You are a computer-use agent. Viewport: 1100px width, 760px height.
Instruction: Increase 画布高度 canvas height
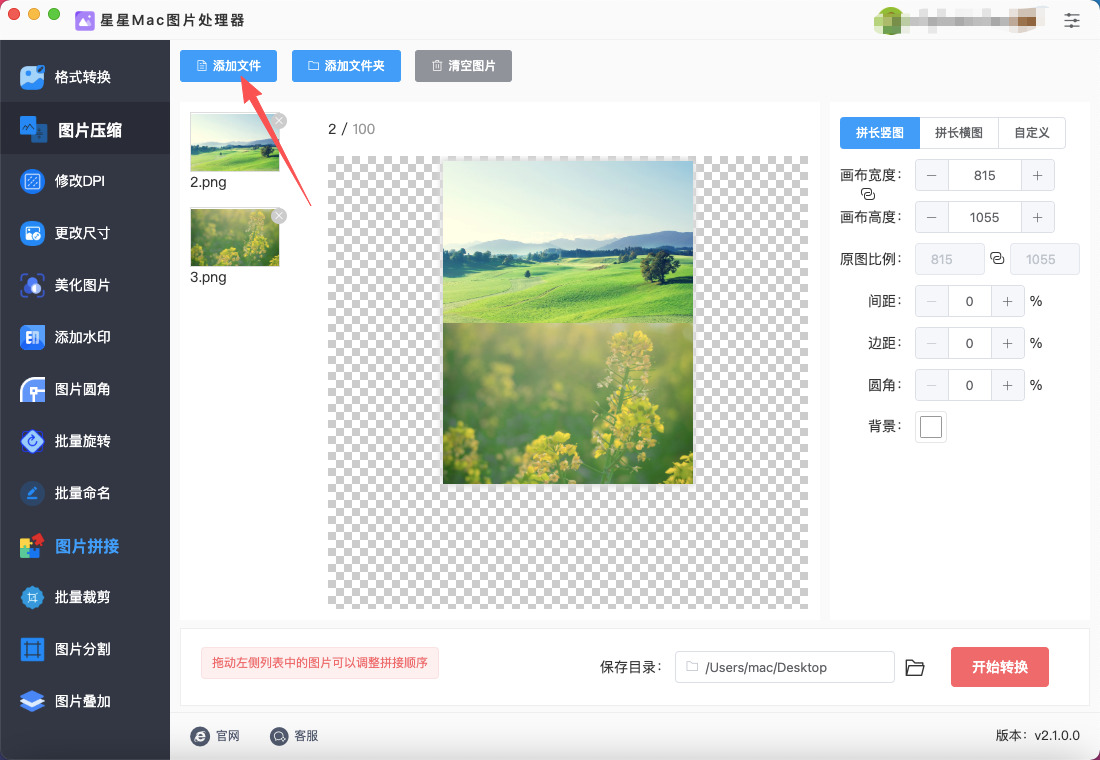point(1038,218)
